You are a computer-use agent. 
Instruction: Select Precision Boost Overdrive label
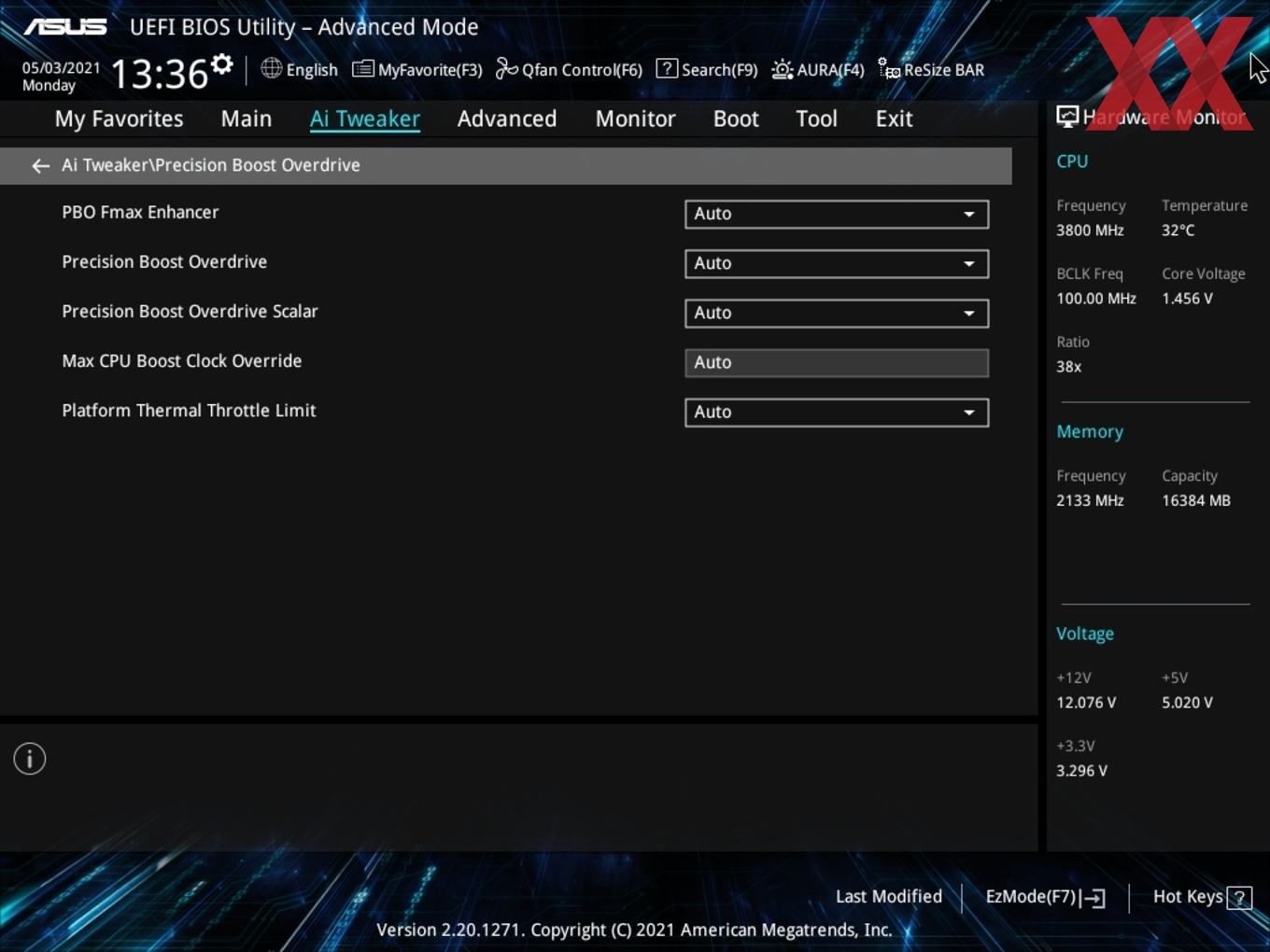pyautogui.click(x=164, y=261)
